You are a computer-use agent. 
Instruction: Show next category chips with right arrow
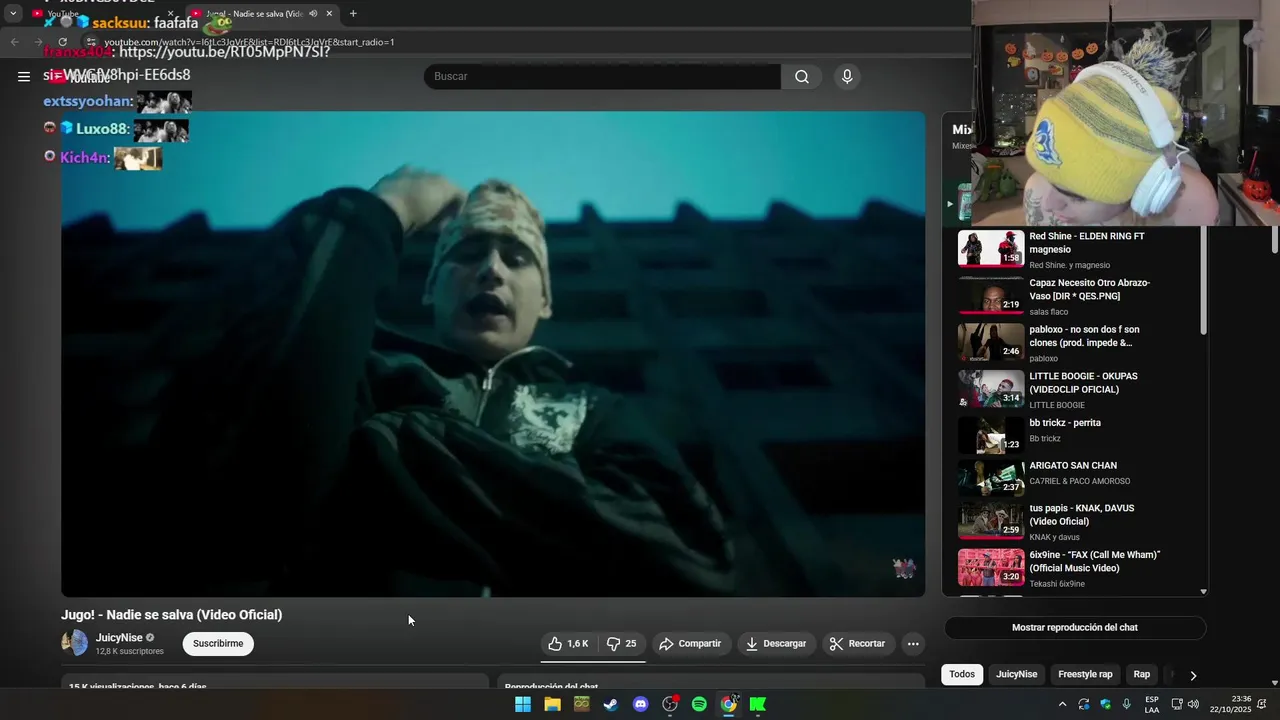[x=1193, y=675]
